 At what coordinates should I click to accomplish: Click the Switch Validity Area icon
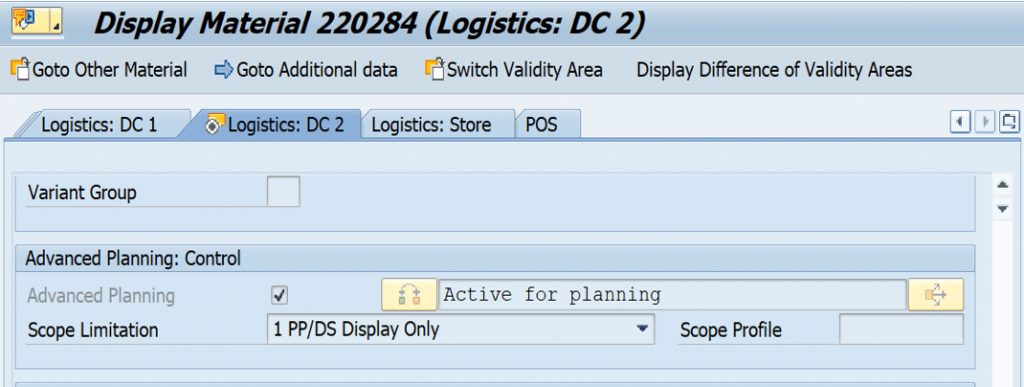coord(434,69)
